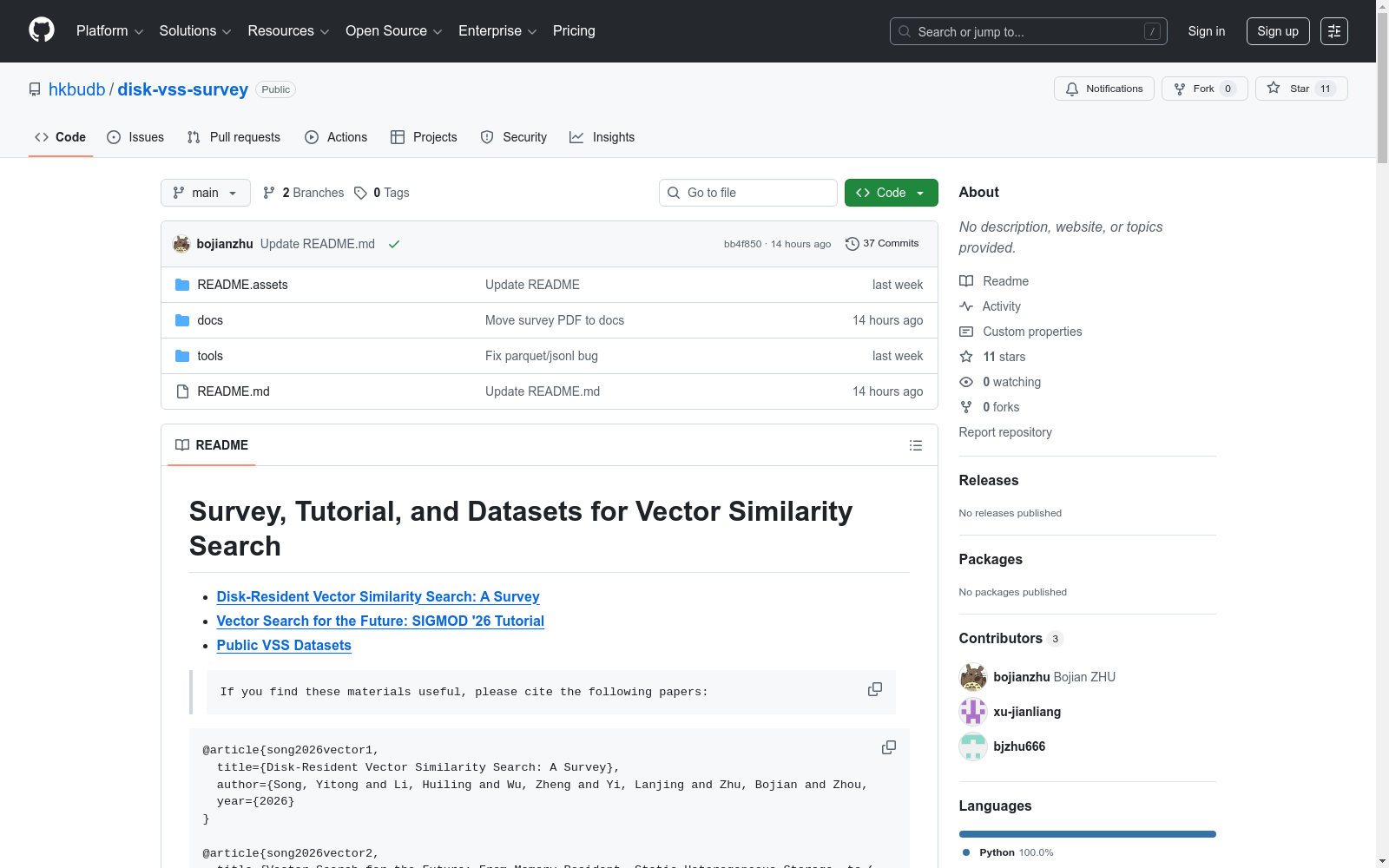This screenshot has height=868, width=1389.
Task: Click Report repository link
Action: [1005, 432]
